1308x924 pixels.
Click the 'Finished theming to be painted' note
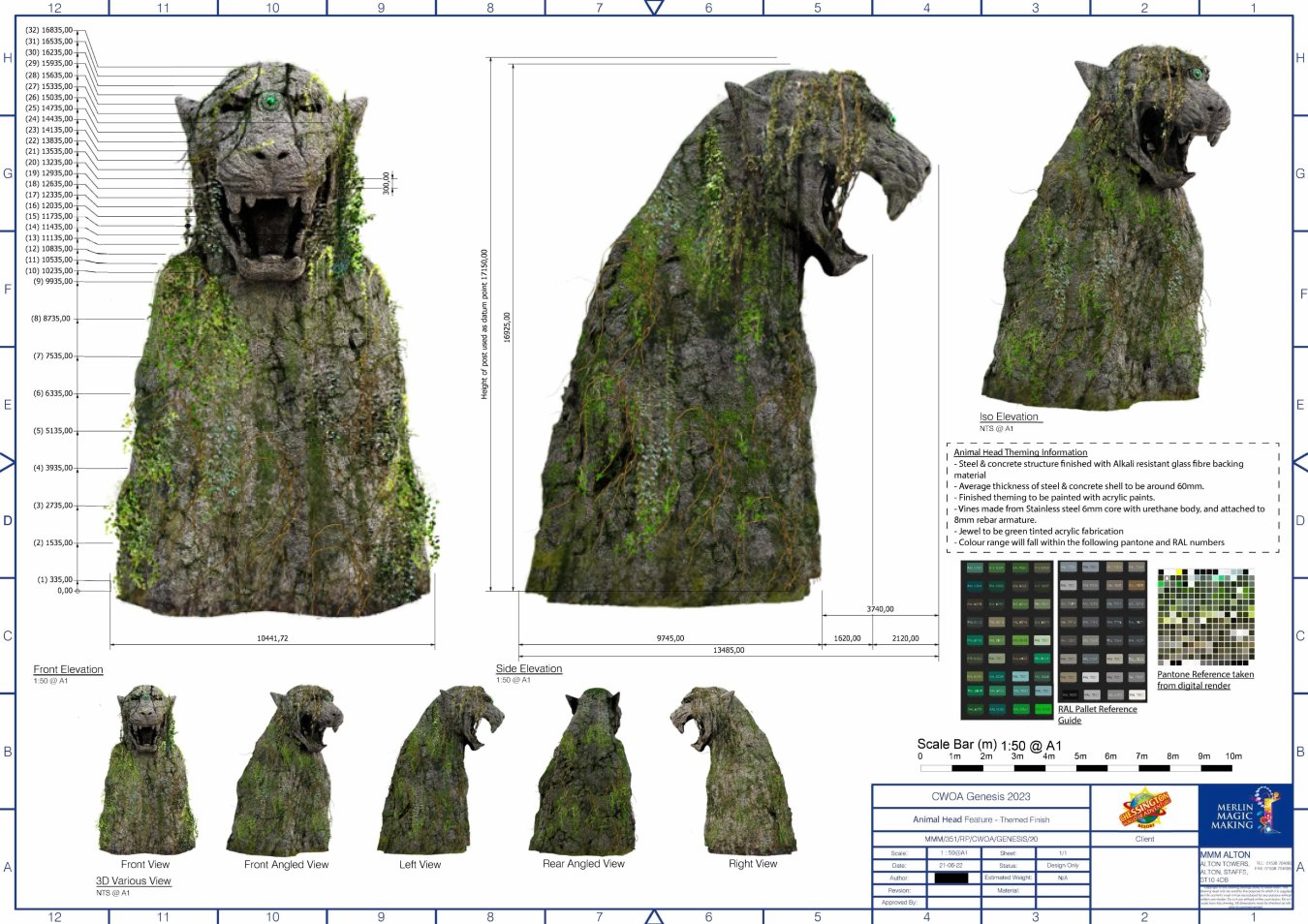(1054, 497)
